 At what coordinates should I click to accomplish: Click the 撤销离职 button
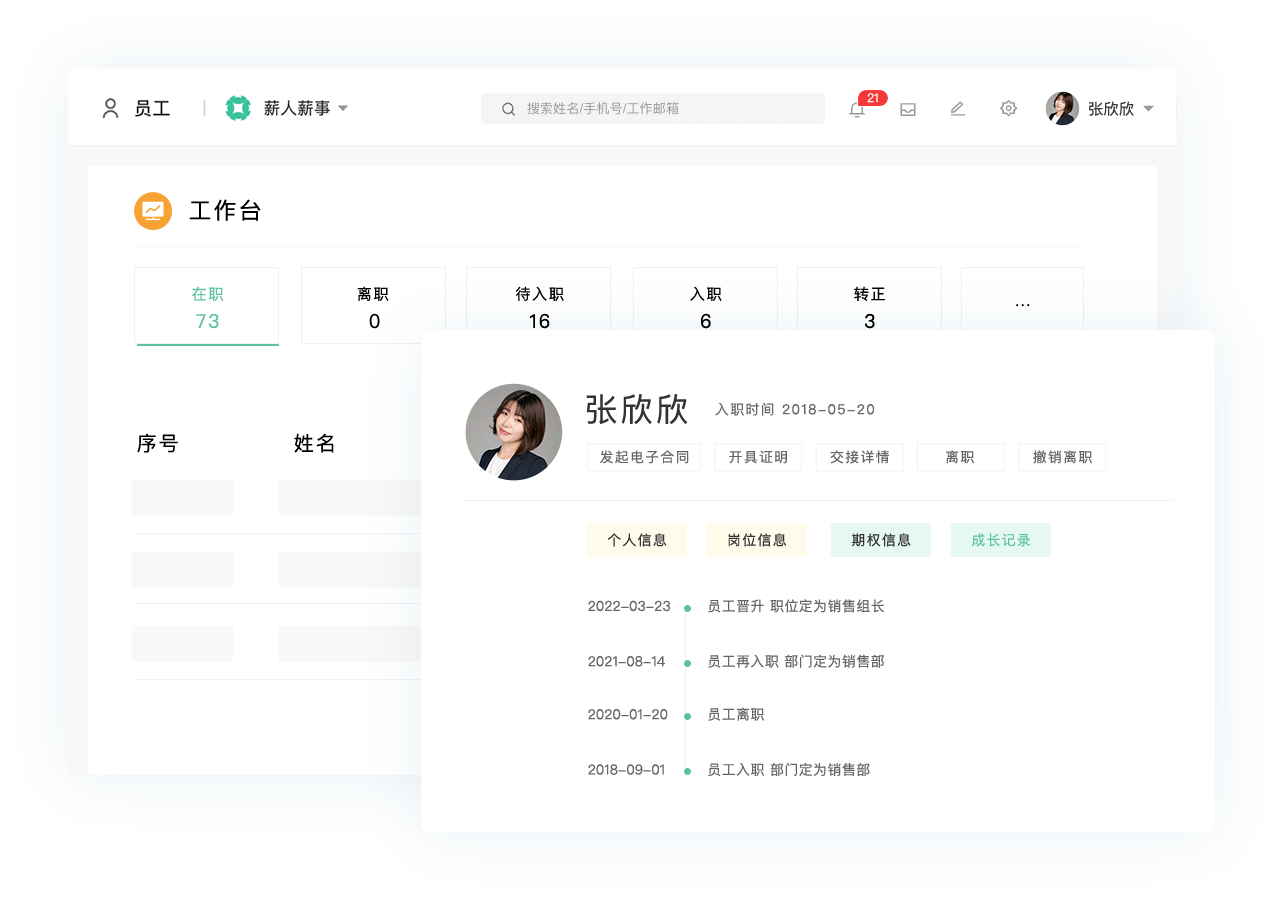(1062, 457)
